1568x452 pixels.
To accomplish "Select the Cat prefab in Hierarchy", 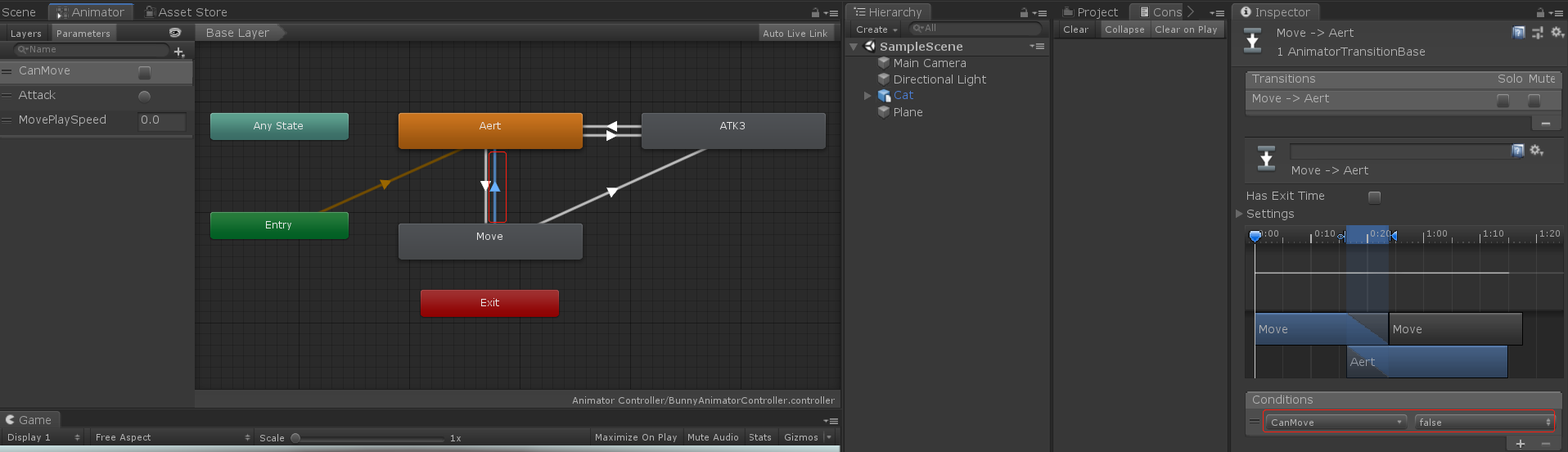I will click(903, 96).
